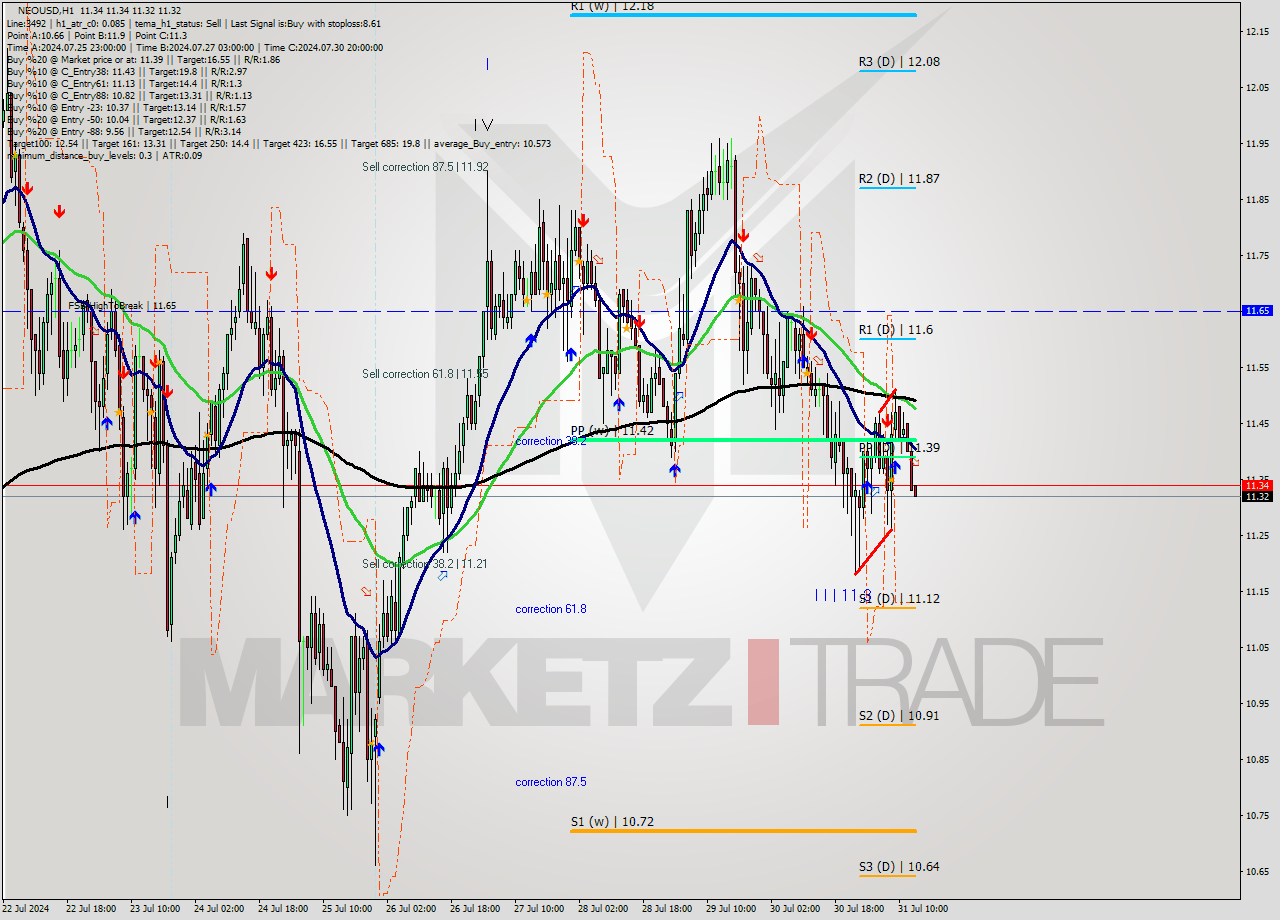The width and height of the screenshot is (1280, 920).
Task: Click the 29 Jul 10:00 time label
Action: point(731,909)
